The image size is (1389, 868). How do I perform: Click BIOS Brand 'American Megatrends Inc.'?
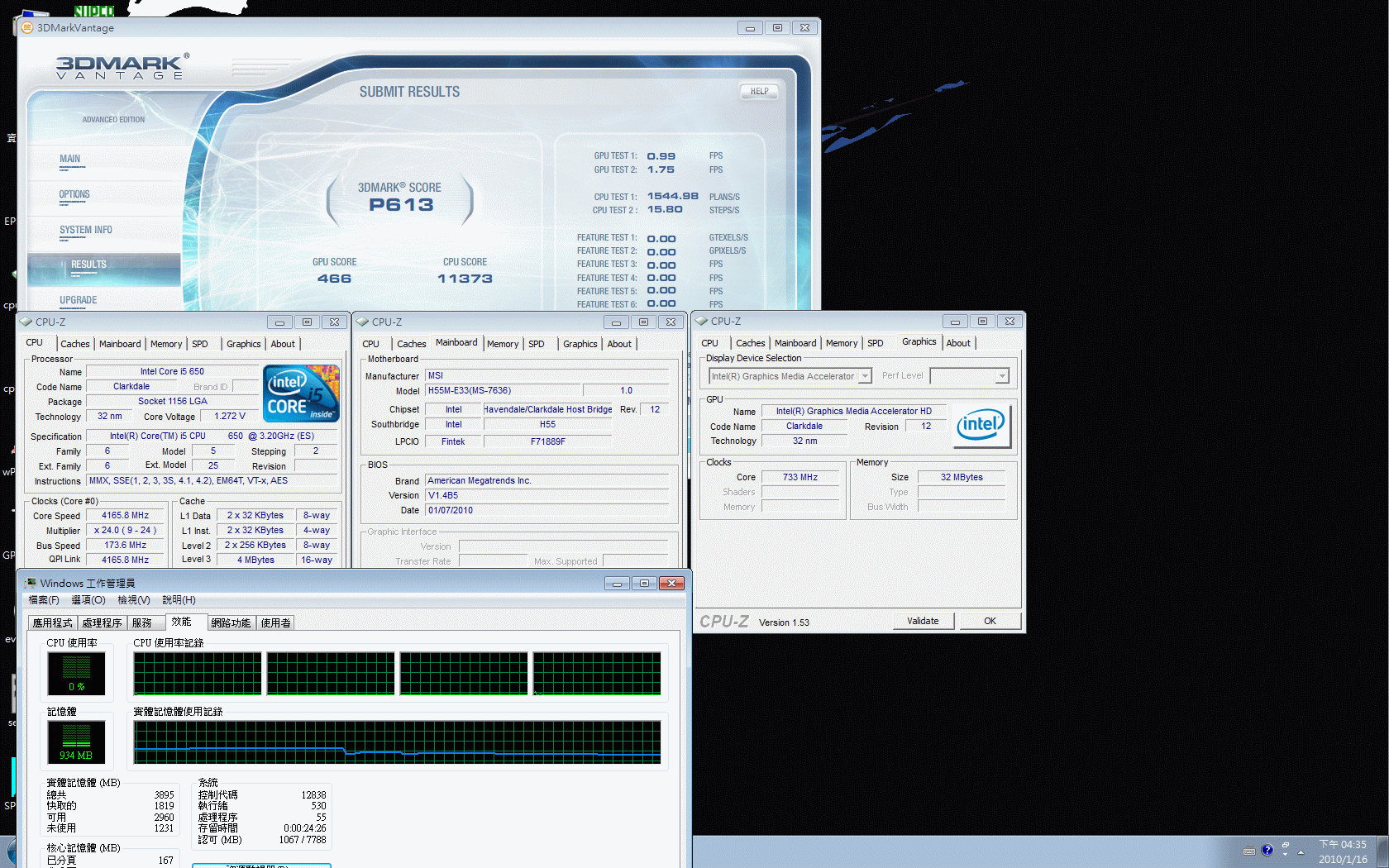(x=547, y=480)
